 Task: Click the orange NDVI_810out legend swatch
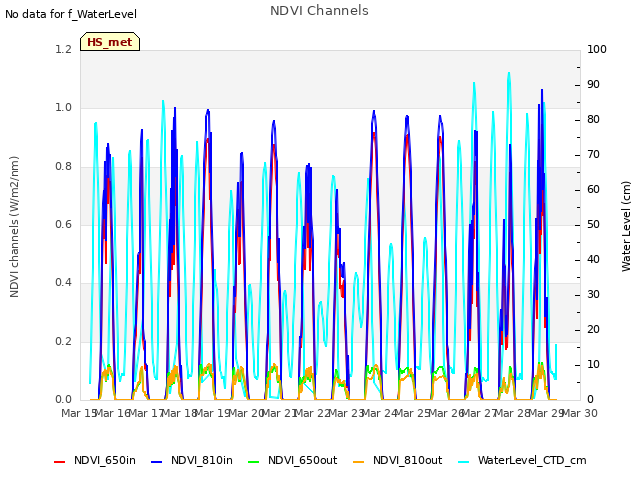358,462
